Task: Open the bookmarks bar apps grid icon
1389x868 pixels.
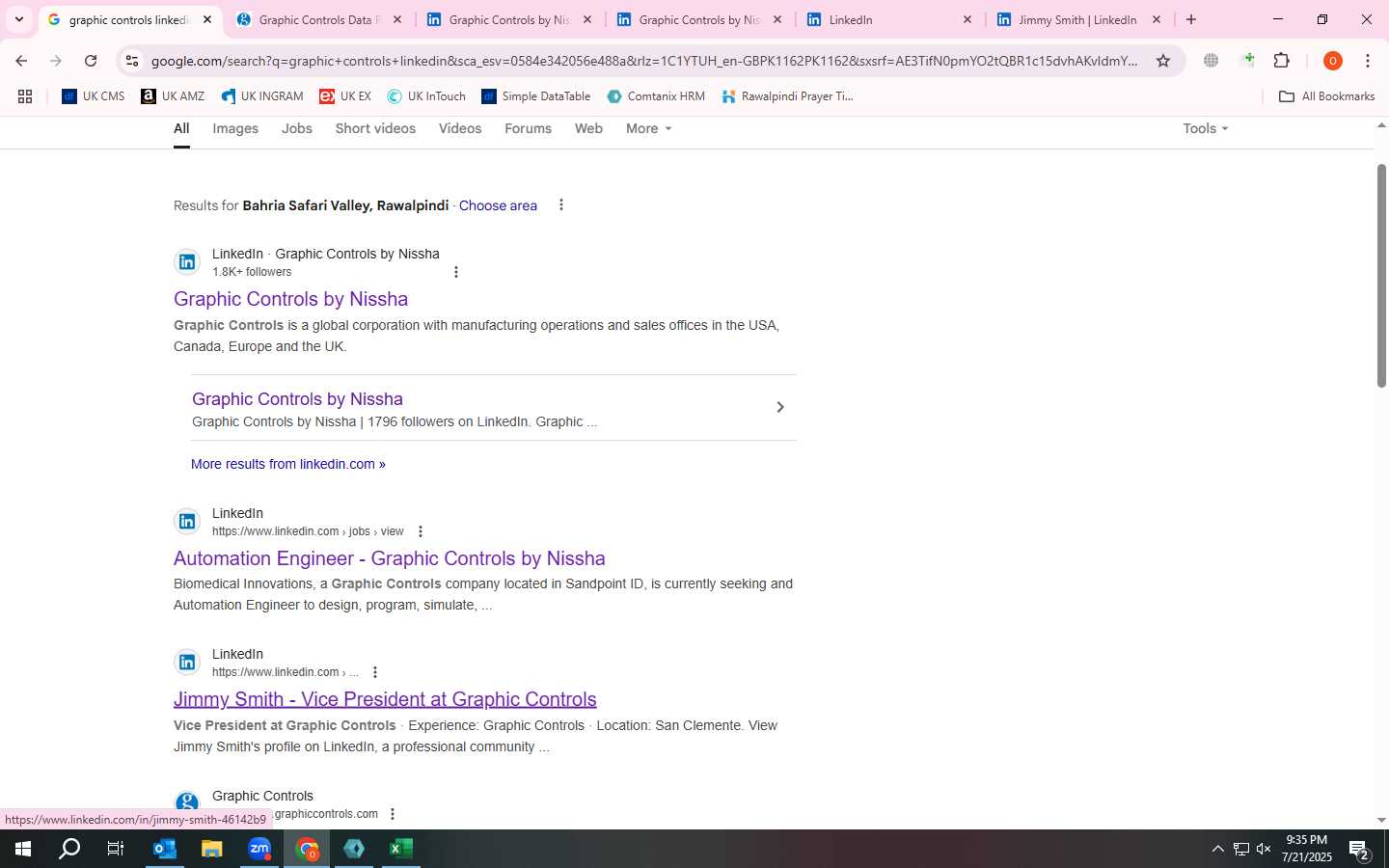Action: [25, 96]
